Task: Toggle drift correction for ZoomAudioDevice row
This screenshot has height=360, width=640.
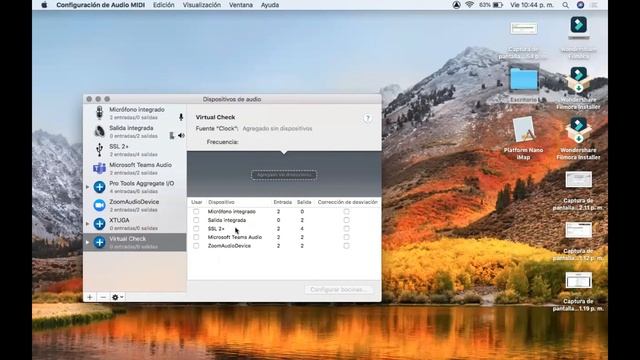Action: (346, 246)
